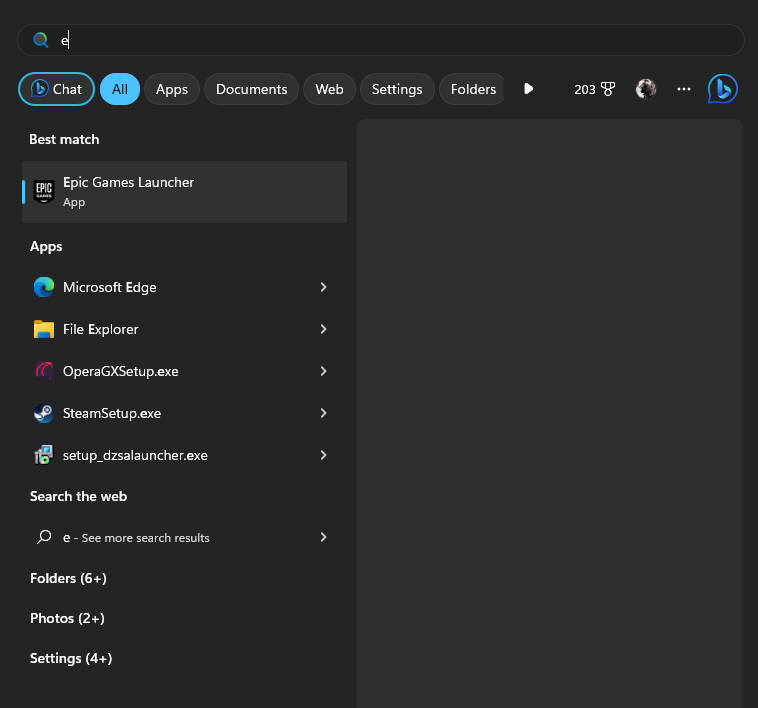Expand setup_dzsalauncher.exe options chevron
The image size is (758, 708).
pos(323,455)
